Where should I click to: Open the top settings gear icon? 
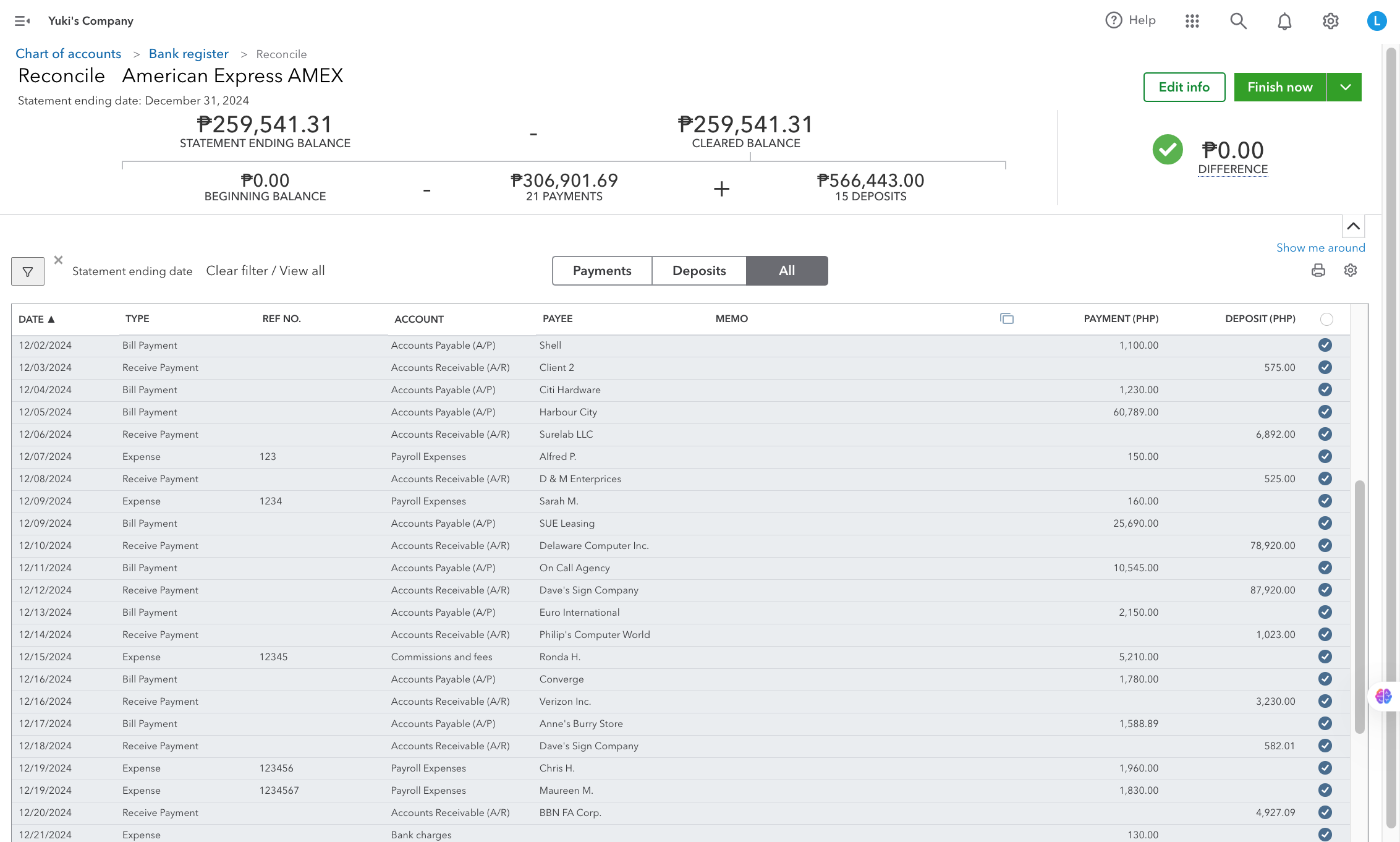pyautogui.click(x=1330, y=21)
